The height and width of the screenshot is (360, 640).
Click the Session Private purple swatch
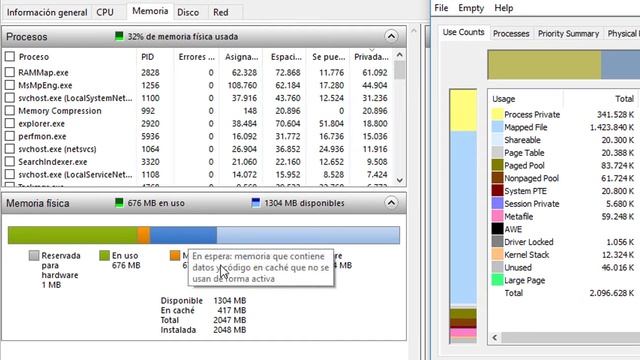[x=497, y=203]
